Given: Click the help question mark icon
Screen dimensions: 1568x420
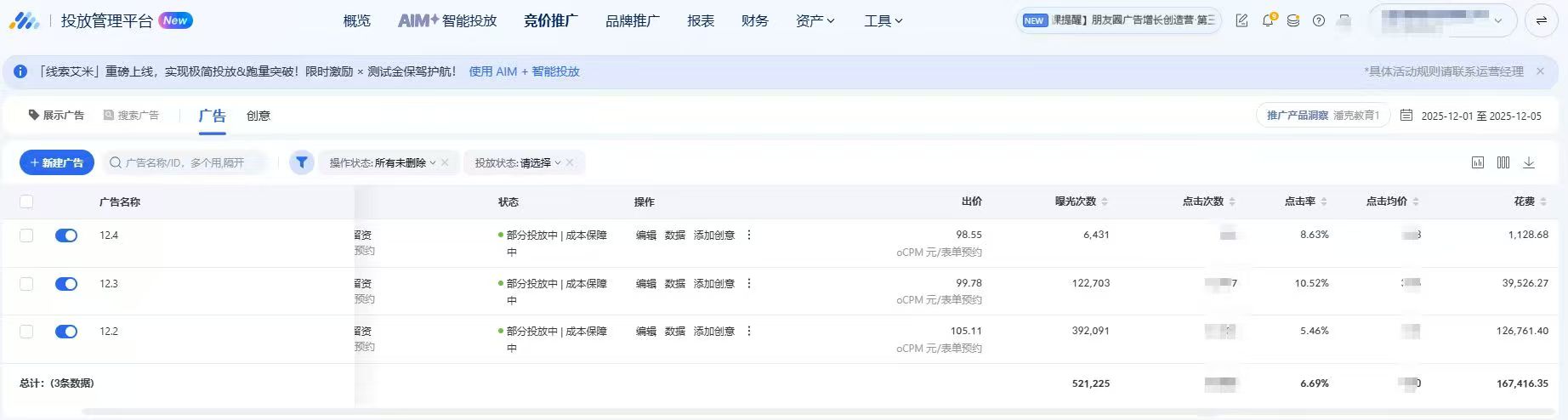Looking at the screenshot, I should point(1318,20).
